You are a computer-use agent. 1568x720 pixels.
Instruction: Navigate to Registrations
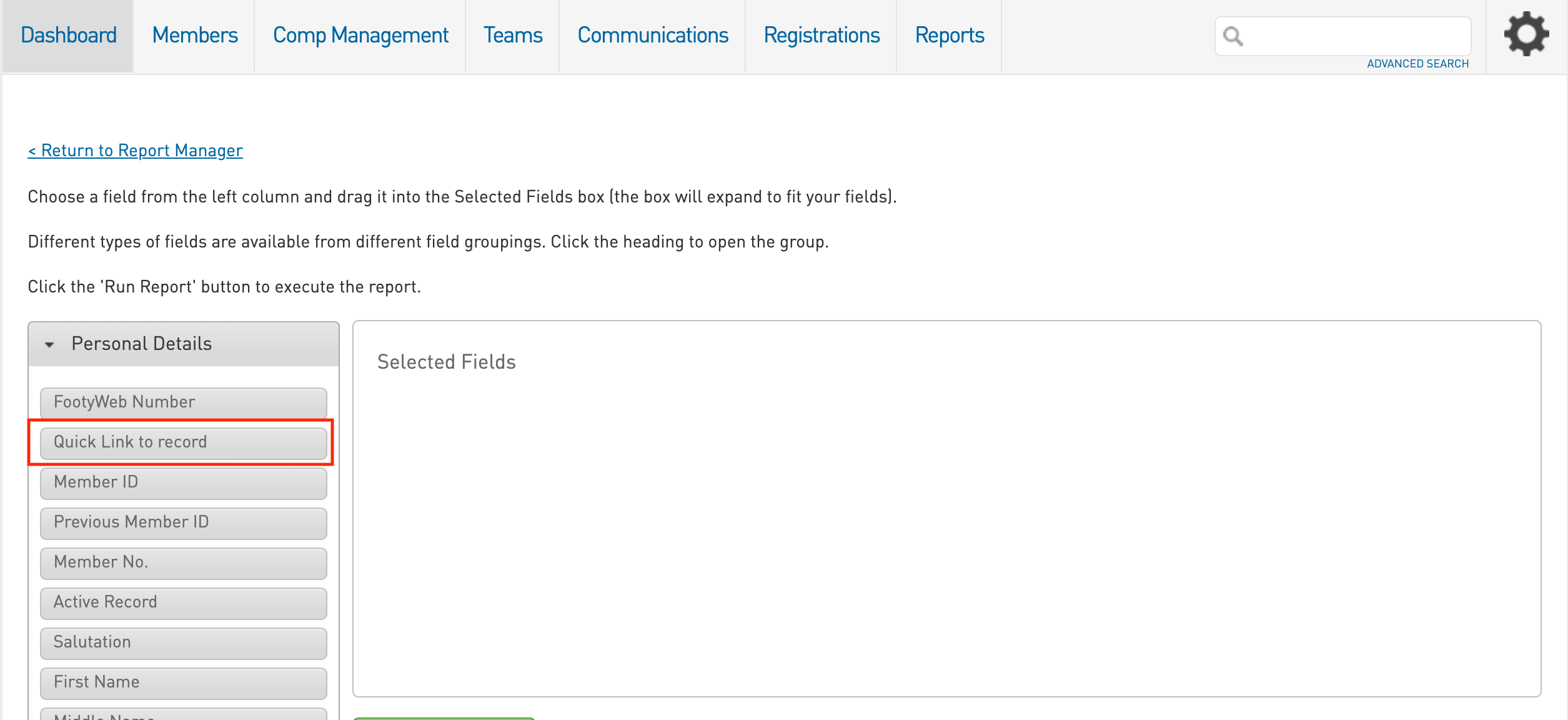pos(821,36)
